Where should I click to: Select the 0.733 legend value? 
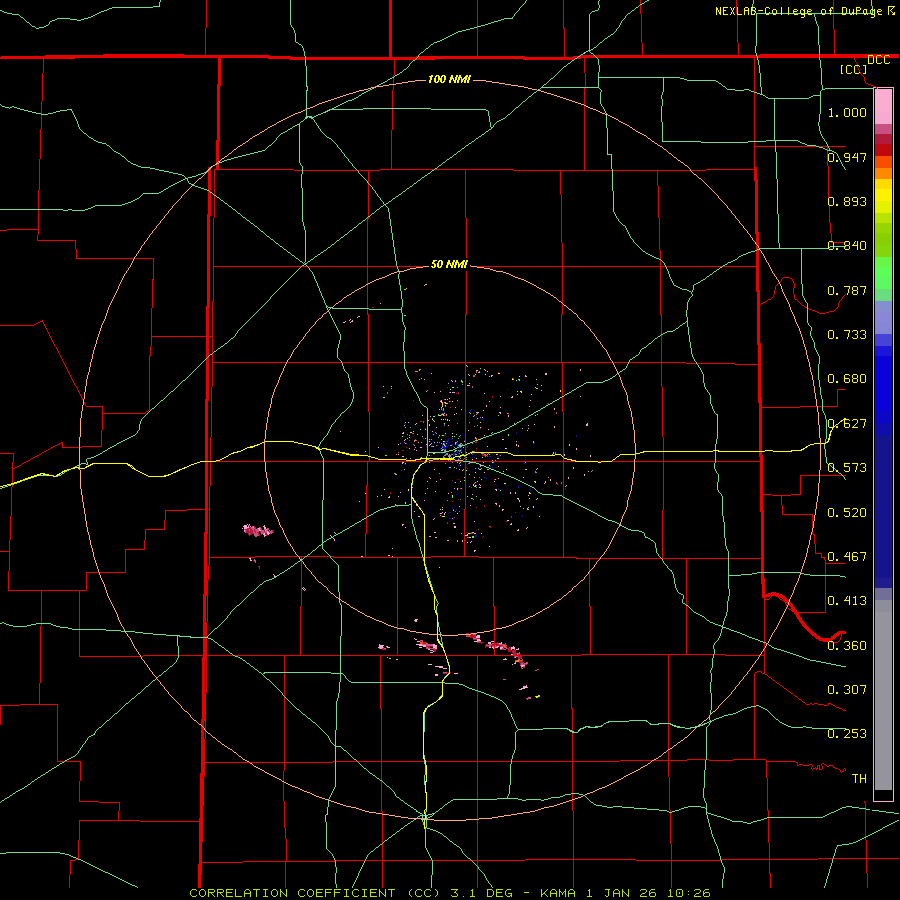pos(847,335)
